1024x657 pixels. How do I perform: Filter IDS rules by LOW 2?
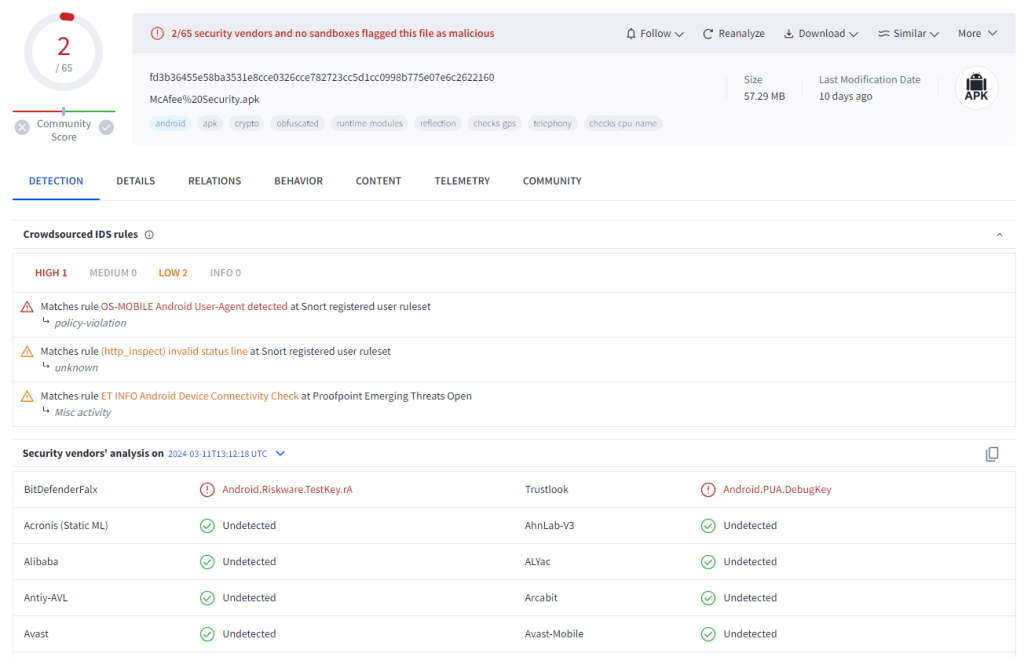tap(173, 273)
